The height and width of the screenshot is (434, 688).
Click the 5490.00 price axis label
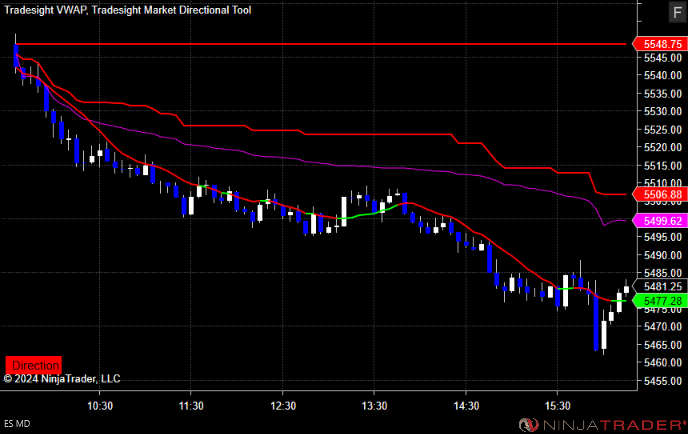click(663, 255)
